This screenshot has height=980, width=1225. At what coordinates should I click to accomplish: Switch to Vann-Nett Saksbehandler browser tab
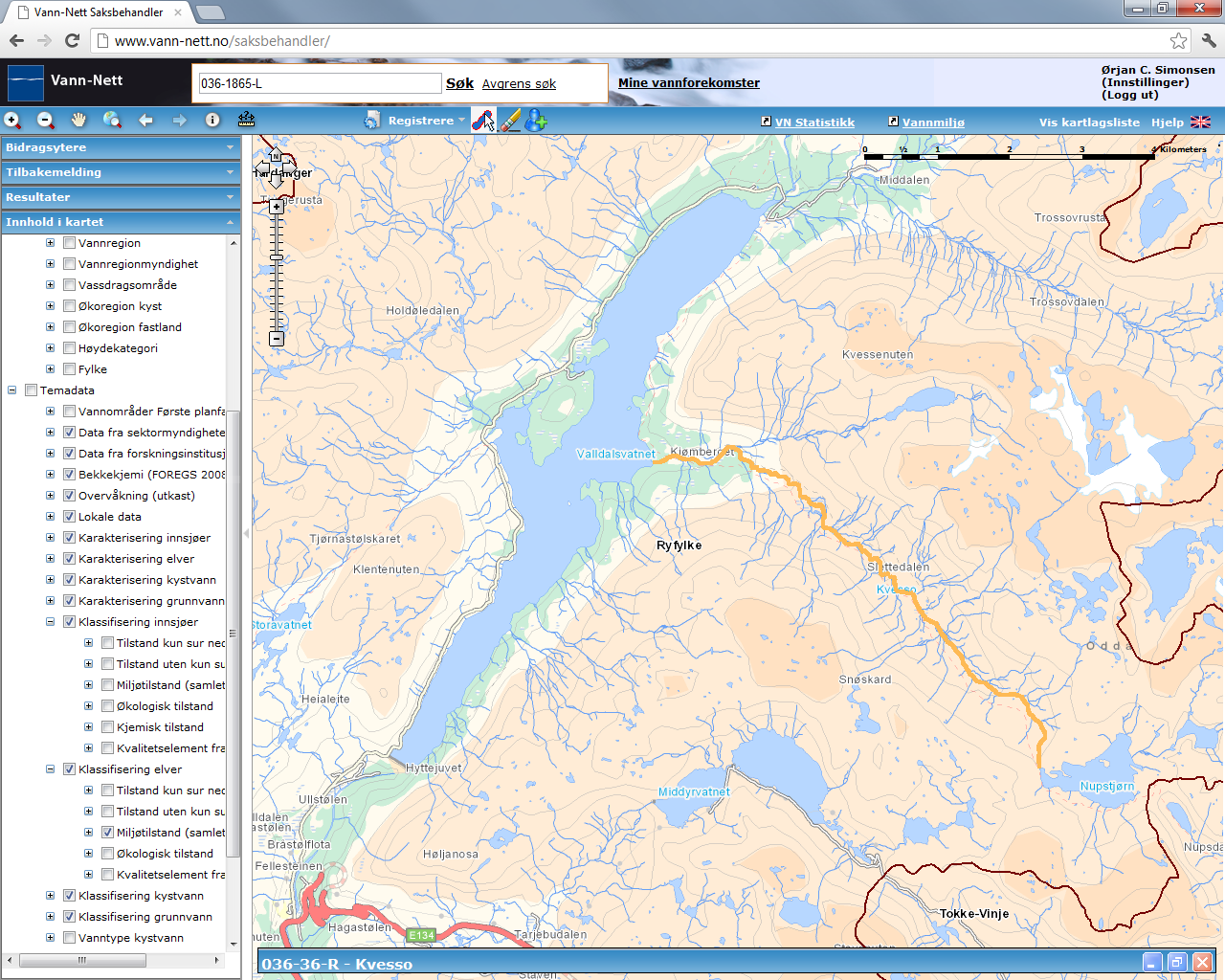[x=99, y=12]
